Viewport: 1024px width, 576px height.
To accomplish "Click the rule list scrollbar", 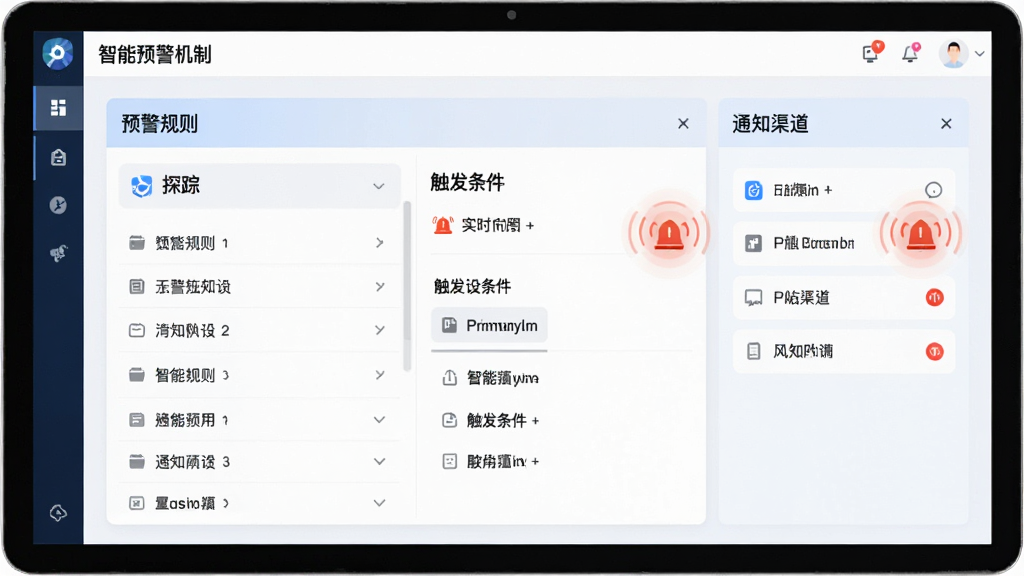I will coord(407,285).
